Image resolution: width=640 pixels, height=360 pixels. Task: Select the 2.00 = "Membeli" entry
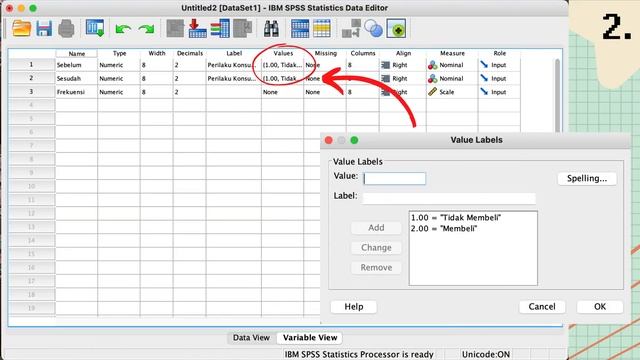[x=444, y=229]
